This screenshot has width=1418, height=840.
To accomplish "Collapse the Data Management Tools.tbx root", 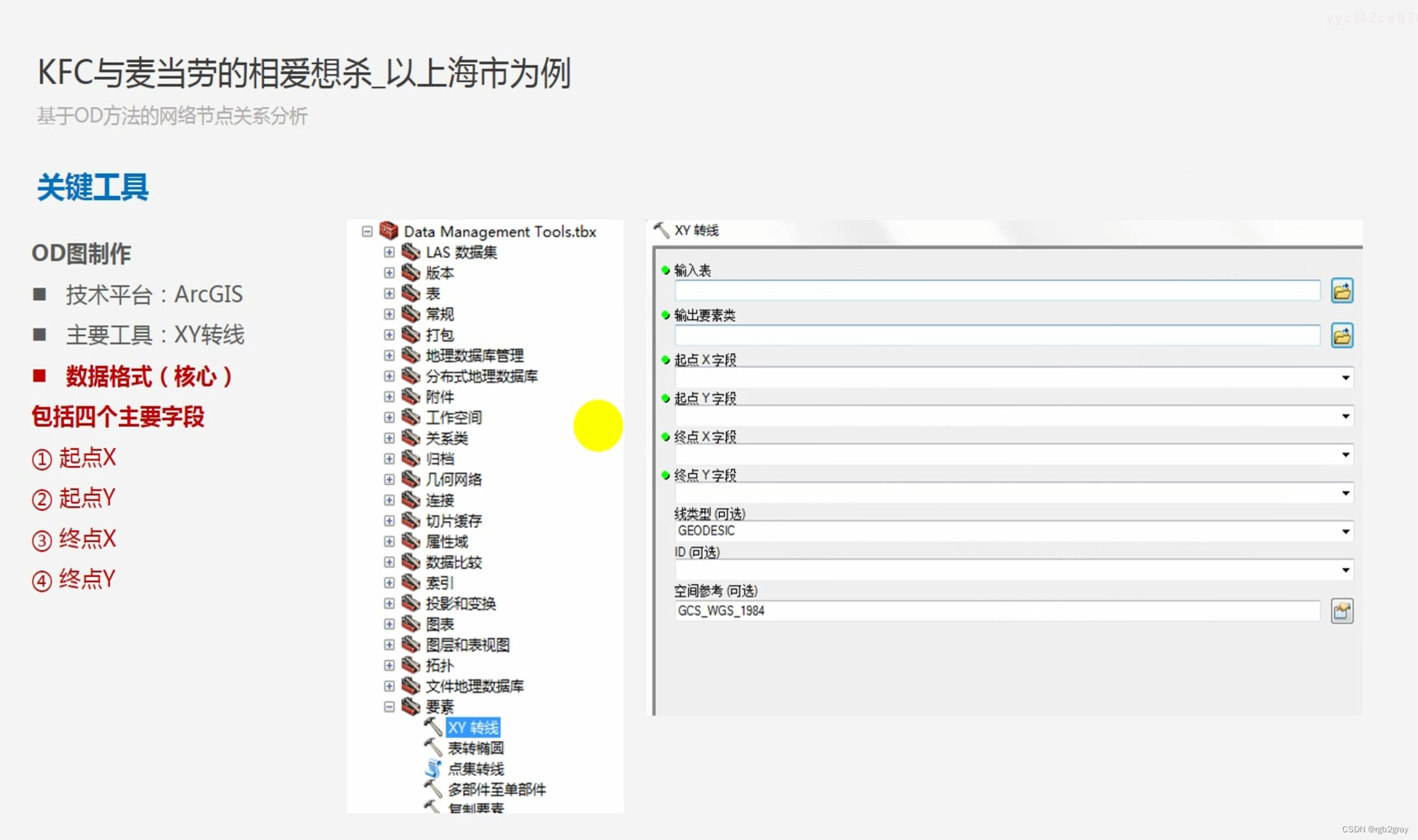I will pos(367,231).
